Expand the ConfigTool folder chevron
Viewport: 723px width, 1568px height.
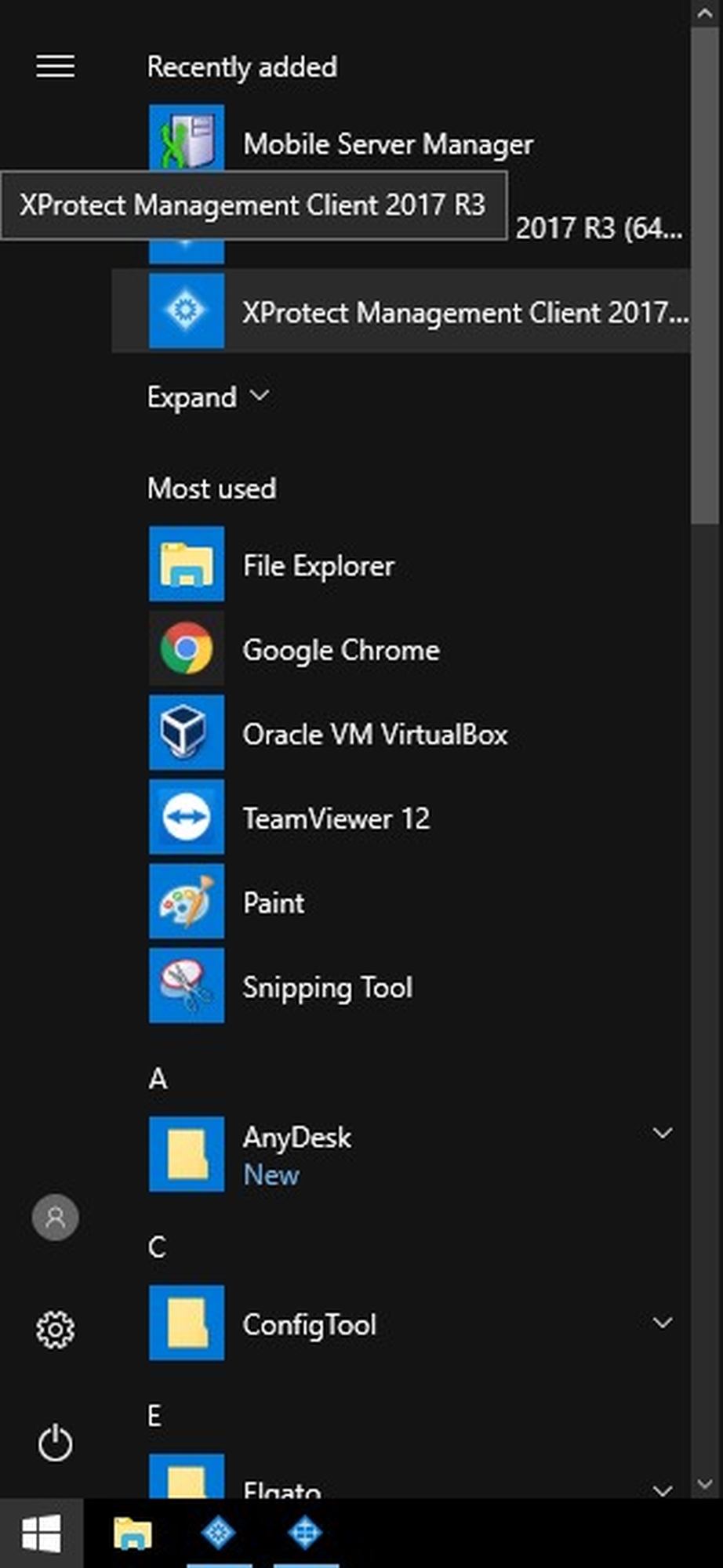(663, 1323)
